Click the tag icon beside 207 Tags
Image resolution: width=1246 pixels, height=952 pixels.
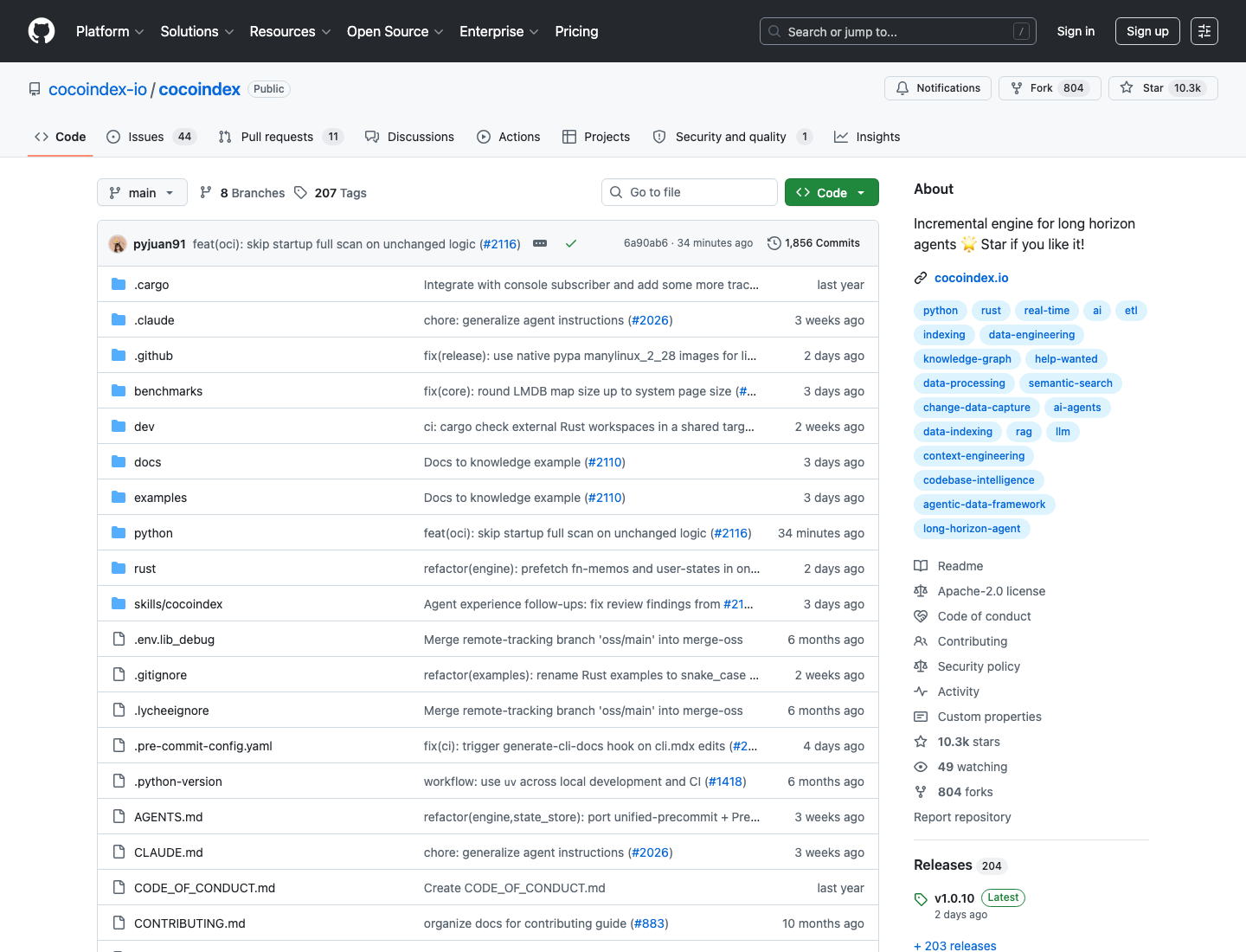click(300, 193)
